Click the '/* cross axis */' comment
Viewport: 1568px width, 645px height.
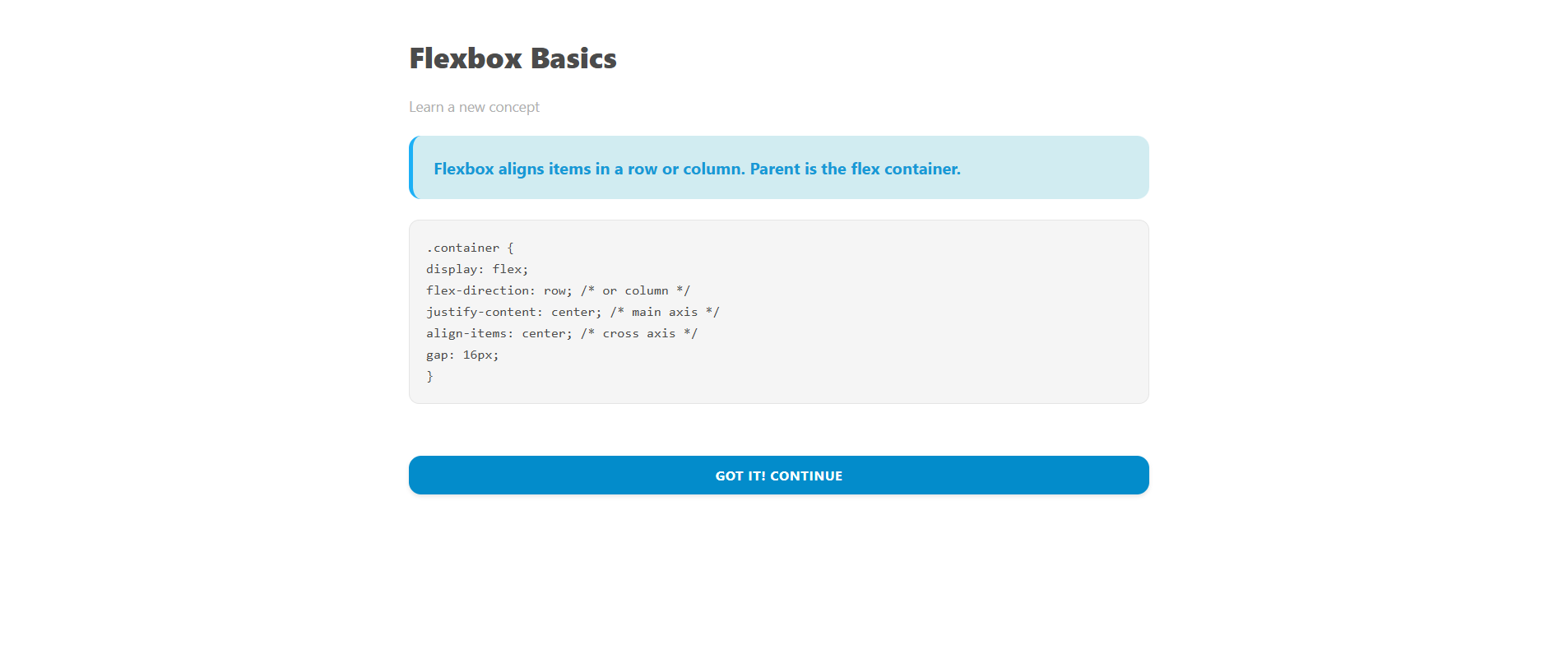pyautogui.click(x=639, y=333)
